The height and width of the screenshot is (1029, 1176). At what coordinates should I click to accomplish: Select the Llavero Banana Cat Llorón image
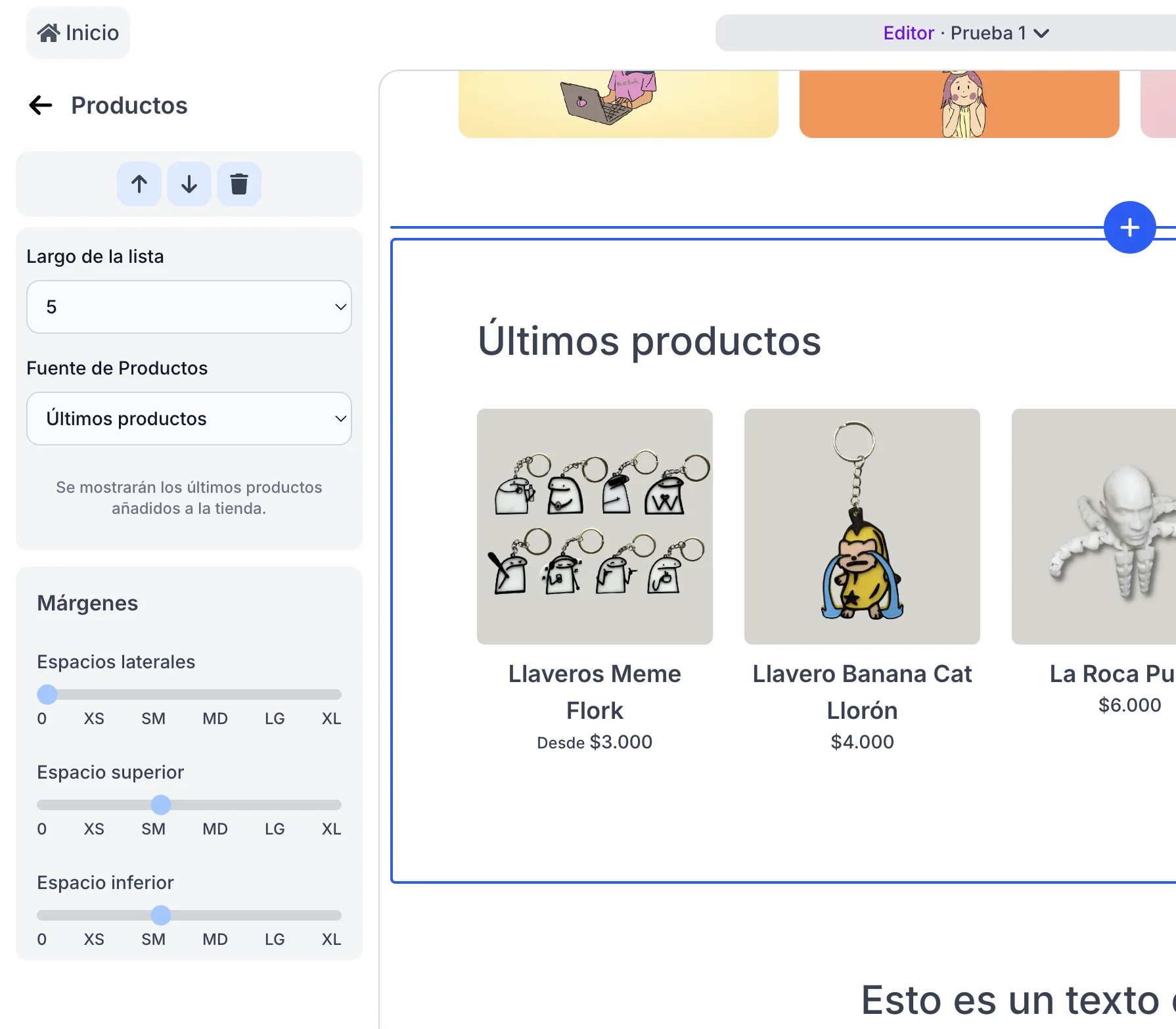coord(862,526)
